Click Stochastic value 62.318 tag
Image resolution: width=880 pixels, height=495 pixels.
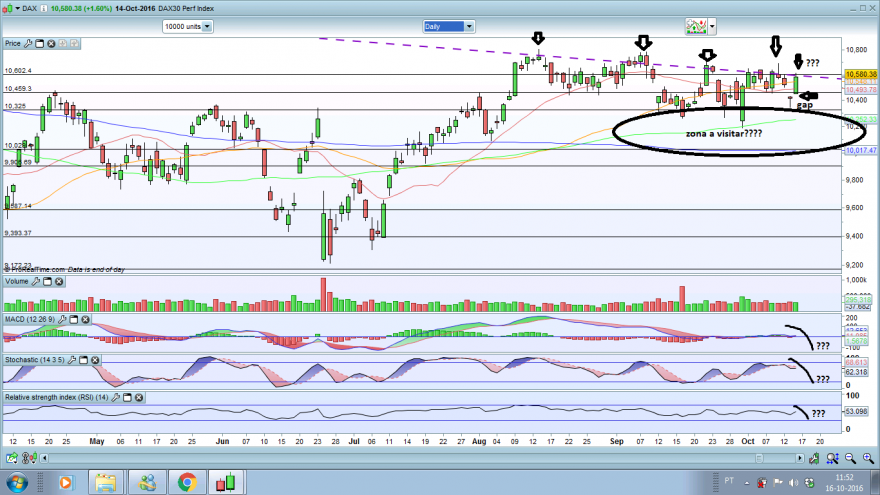coord(856,372)
